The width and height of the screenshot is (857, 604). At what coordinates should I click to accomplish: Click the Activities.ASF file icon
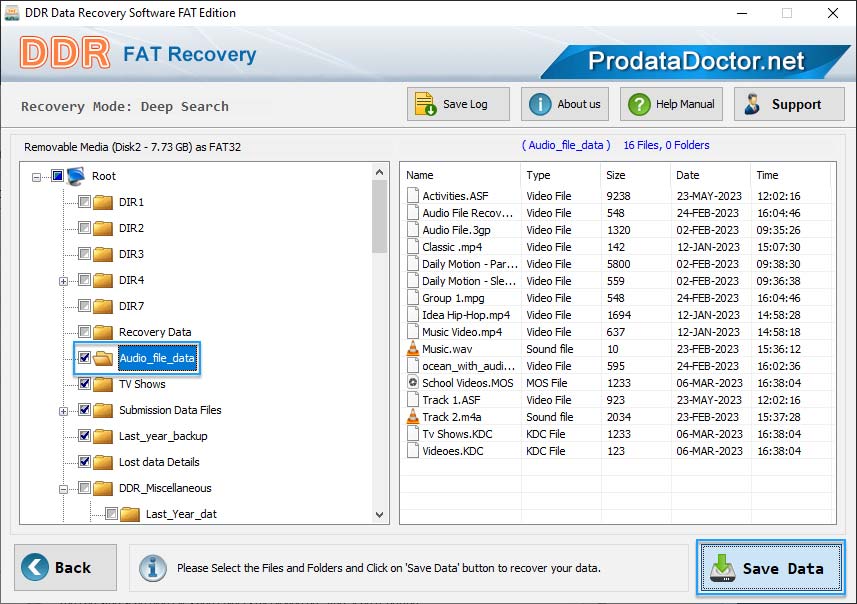click(413, 196)
